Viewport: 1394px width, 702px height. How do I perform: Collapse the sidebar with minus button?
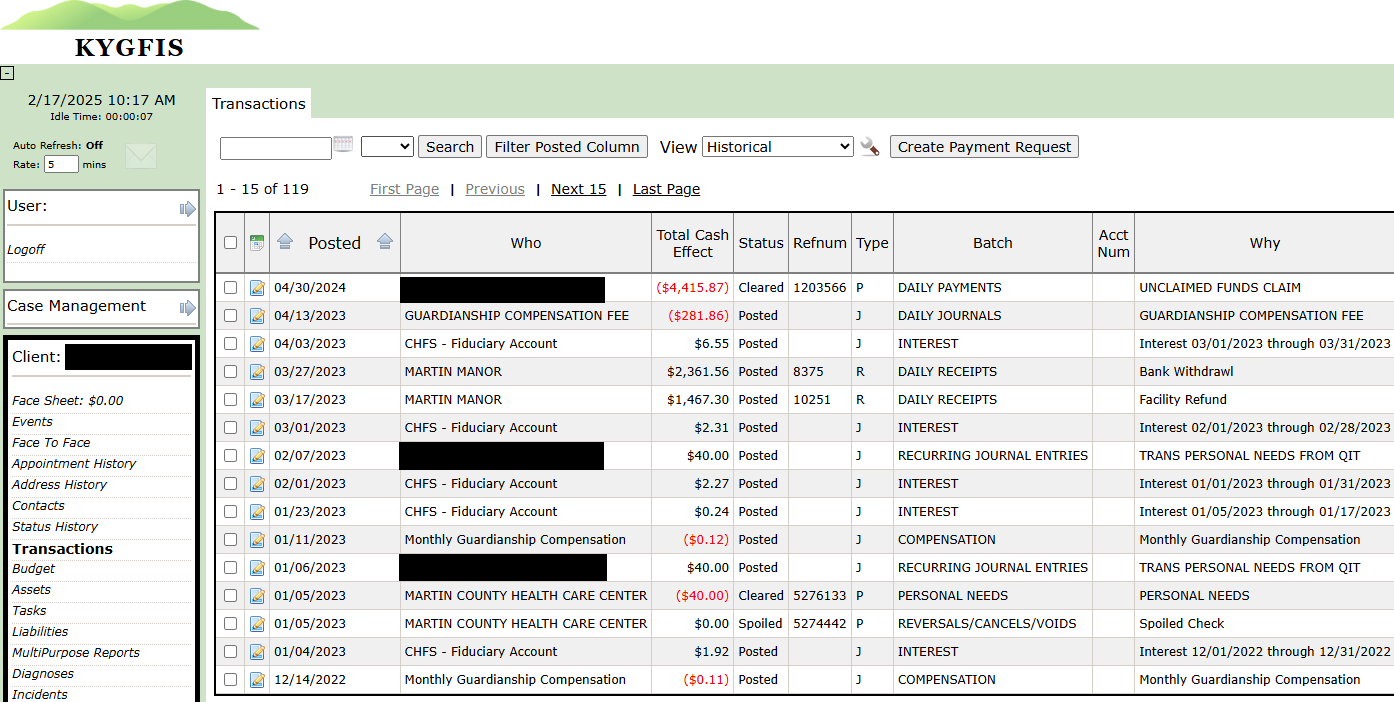coord(7,73)
